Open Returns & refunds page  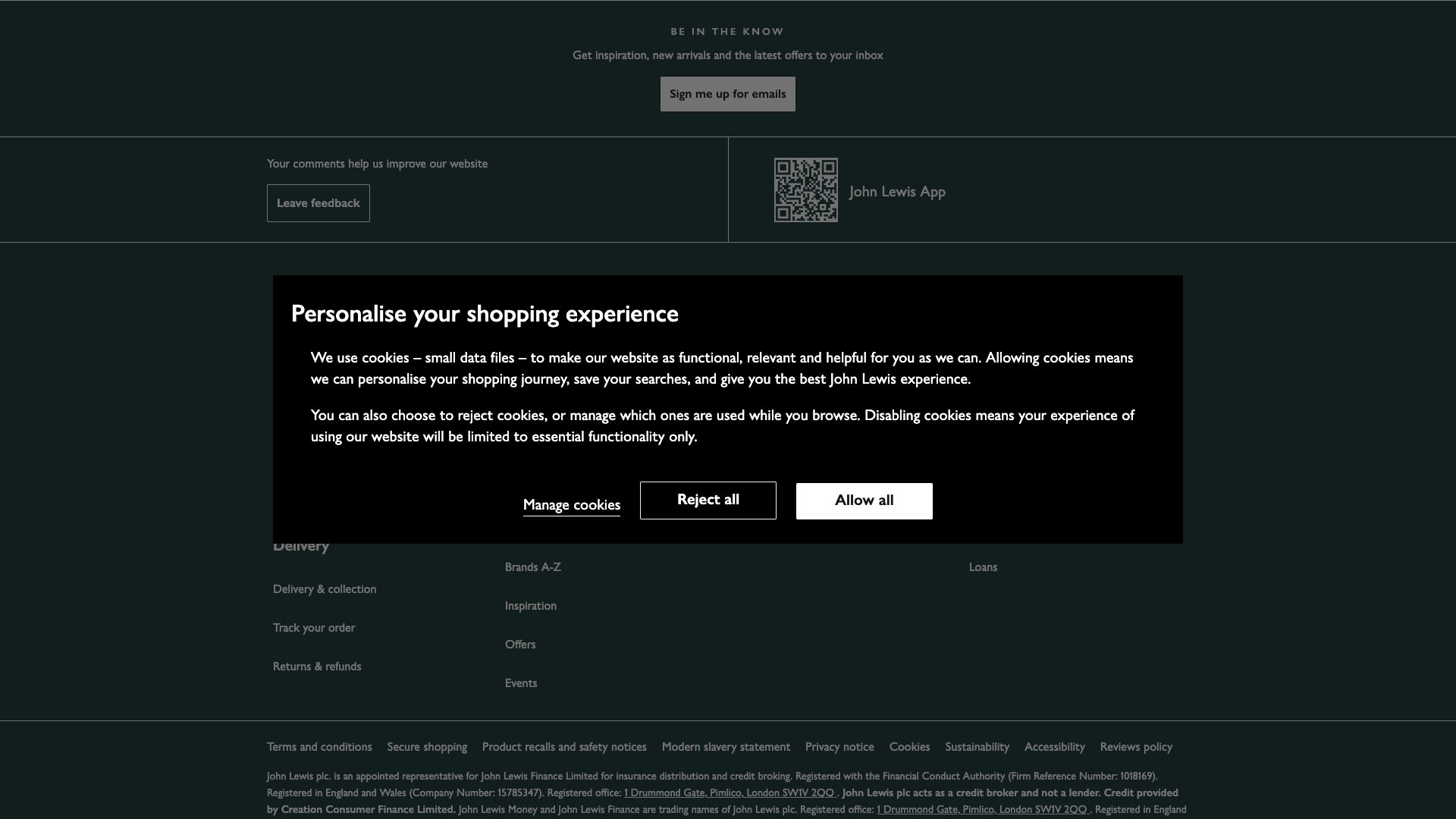(x=317, y=667)
